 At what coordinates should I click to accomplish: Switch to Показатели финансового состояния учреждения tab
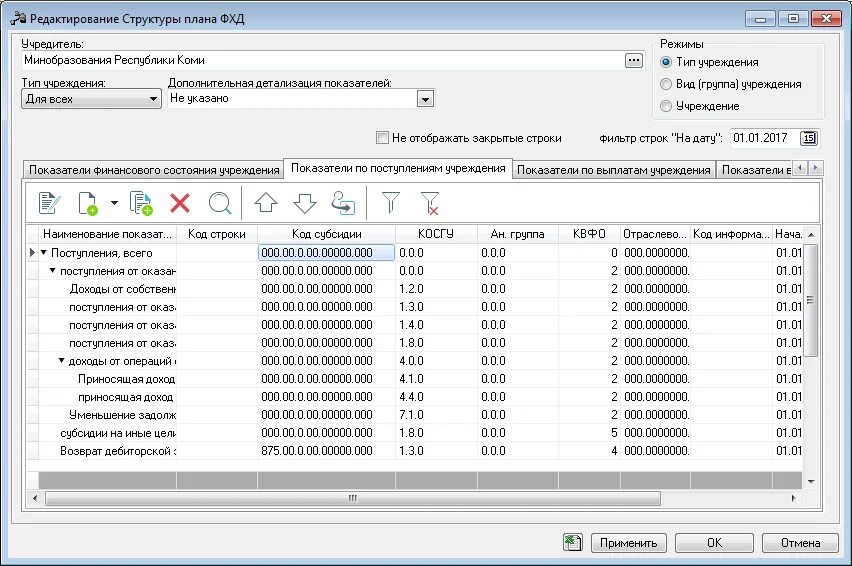click(x=154, y=170)
